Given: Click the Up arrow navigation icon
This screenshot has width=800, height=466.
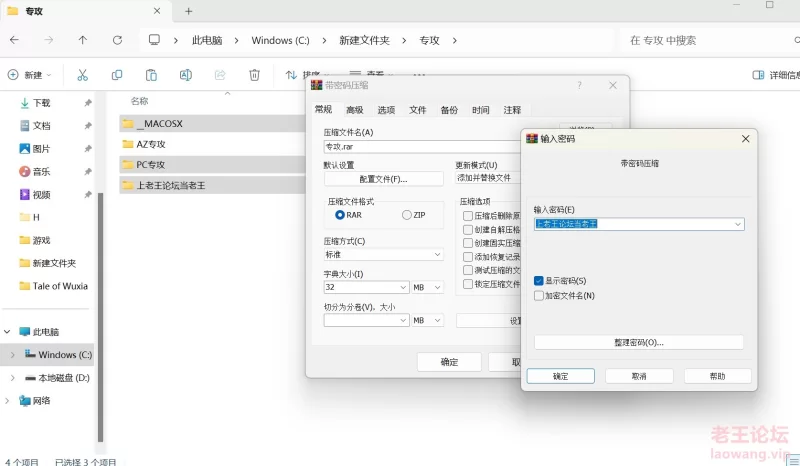Looking at the screenshot, I should [x=83, y=40].
